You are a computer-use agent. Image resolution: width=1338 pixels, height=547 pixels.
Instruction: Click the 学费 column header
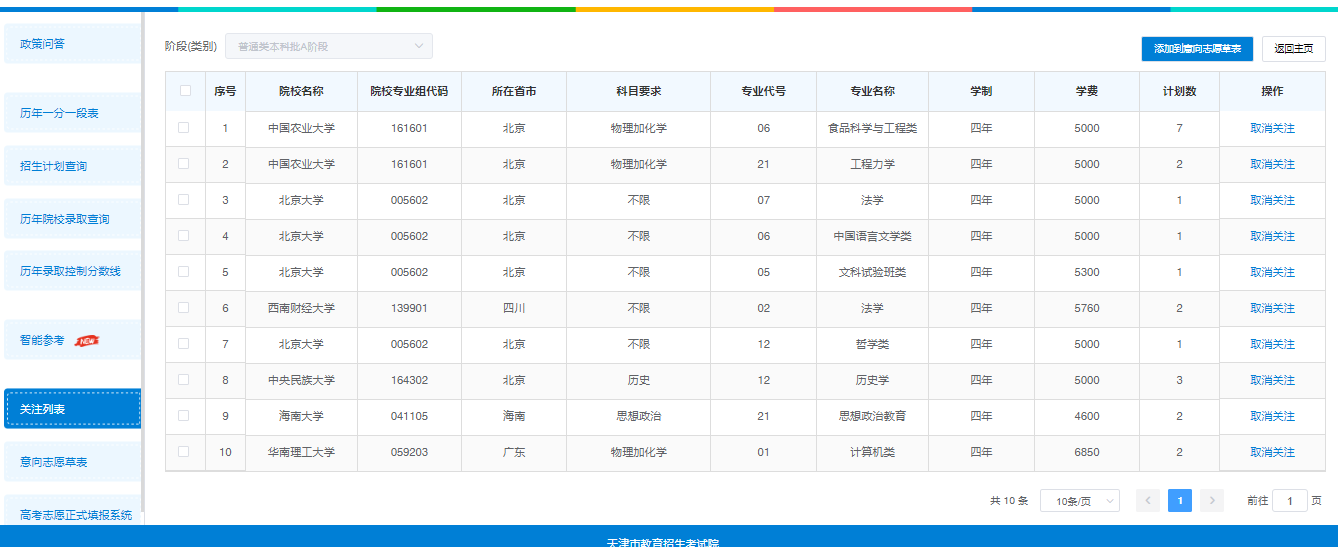point(1087,91)
